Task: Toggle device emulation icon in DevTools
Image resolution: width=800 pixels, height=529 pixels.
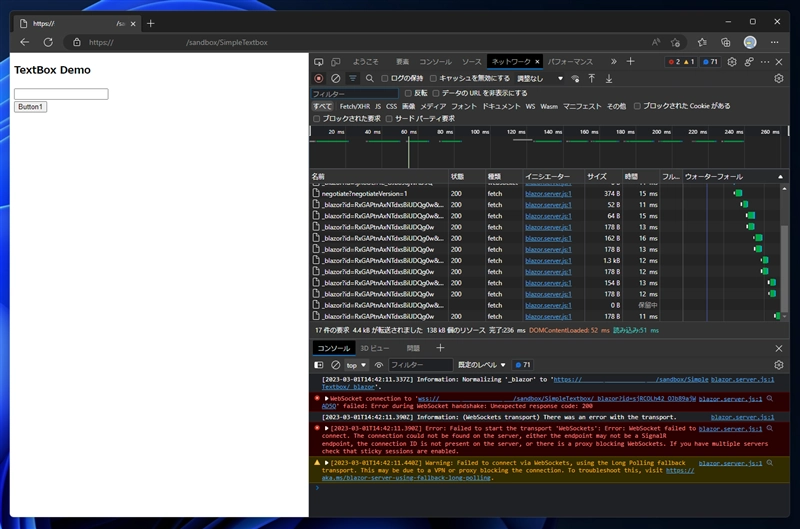Action: (x=336, y=62)
